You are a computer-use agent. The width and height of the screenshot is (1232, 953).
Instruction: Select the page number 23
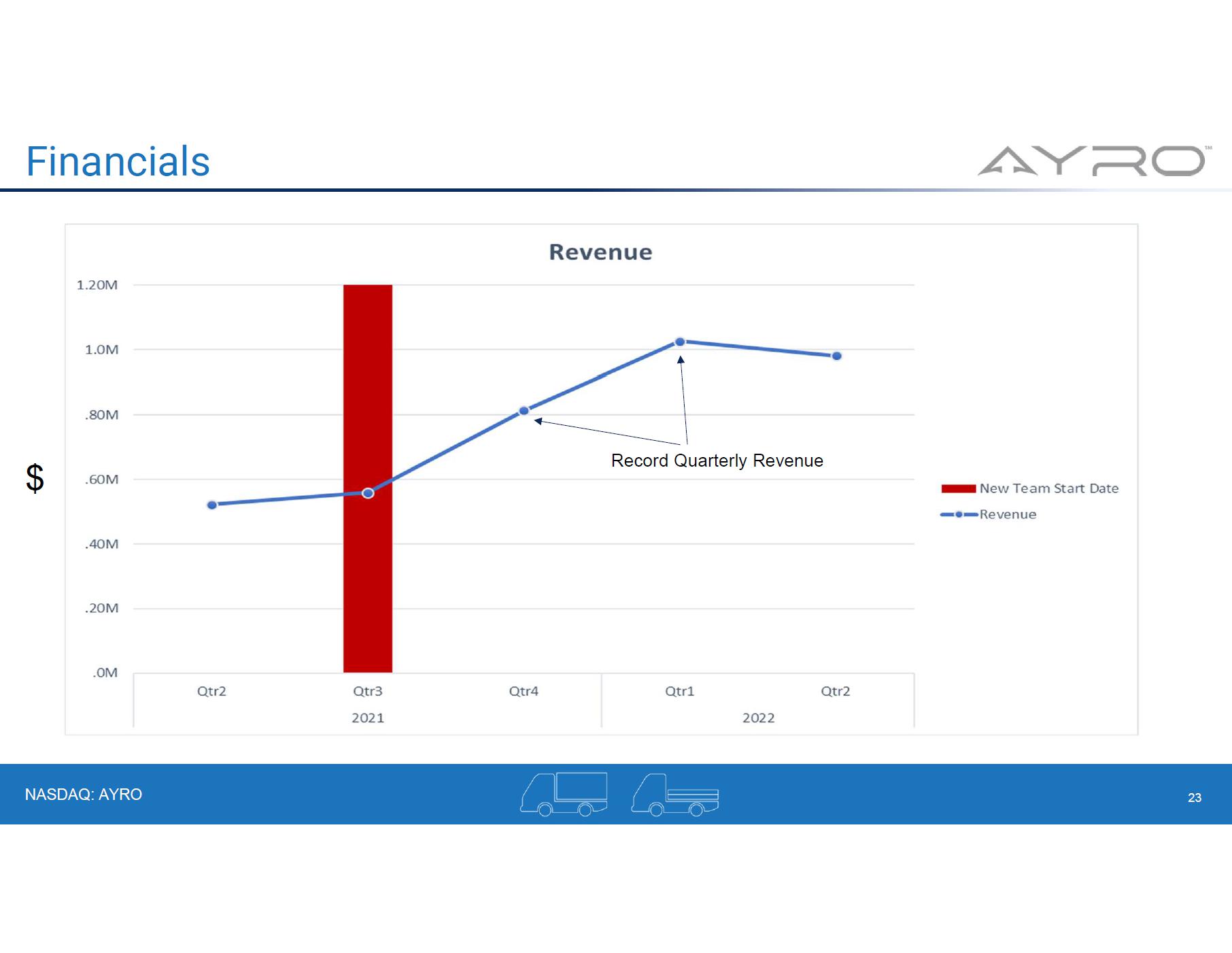coord(1194,798)
